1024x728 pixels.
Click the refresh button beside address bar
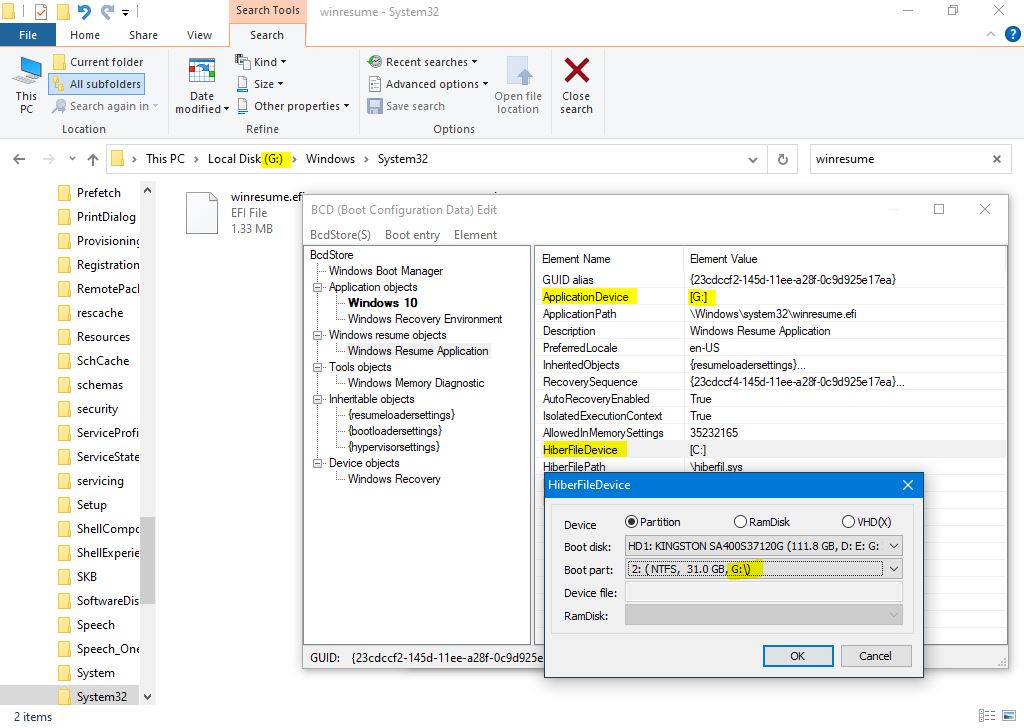coord(783,159)
